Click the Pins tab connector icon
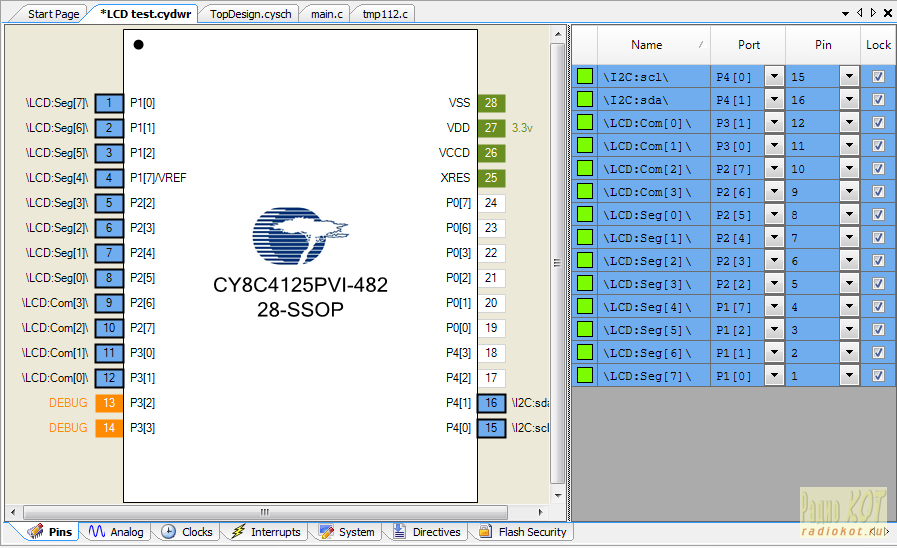Image resolution: width=897 pixels, height=548 pixels. point(35,531)
